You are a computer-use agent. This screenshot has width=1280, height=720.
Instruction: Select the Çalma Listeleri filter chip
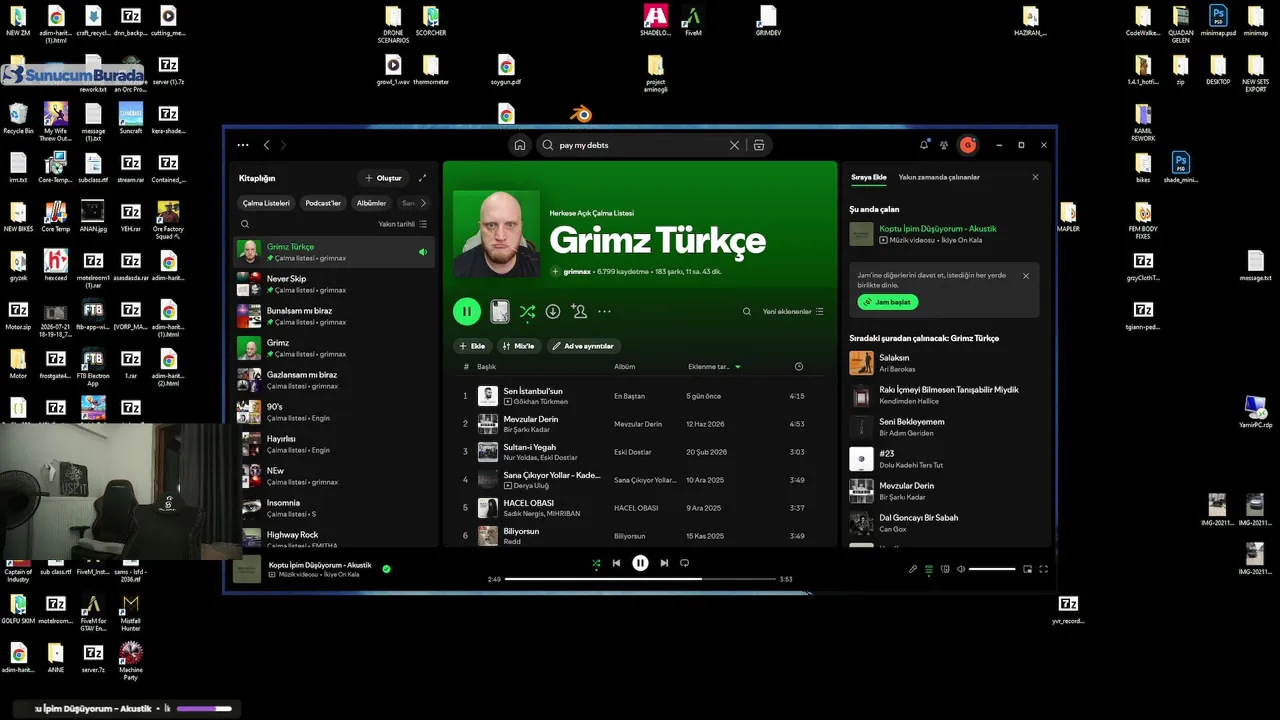click(x=266, y=203)
